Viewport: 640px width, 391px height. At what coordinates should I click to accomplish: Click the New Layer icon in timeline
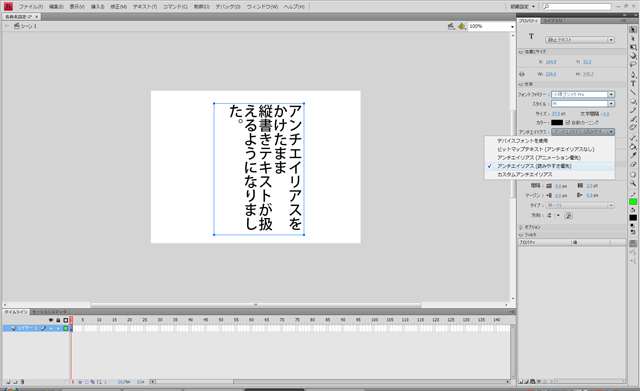[8, 382]
